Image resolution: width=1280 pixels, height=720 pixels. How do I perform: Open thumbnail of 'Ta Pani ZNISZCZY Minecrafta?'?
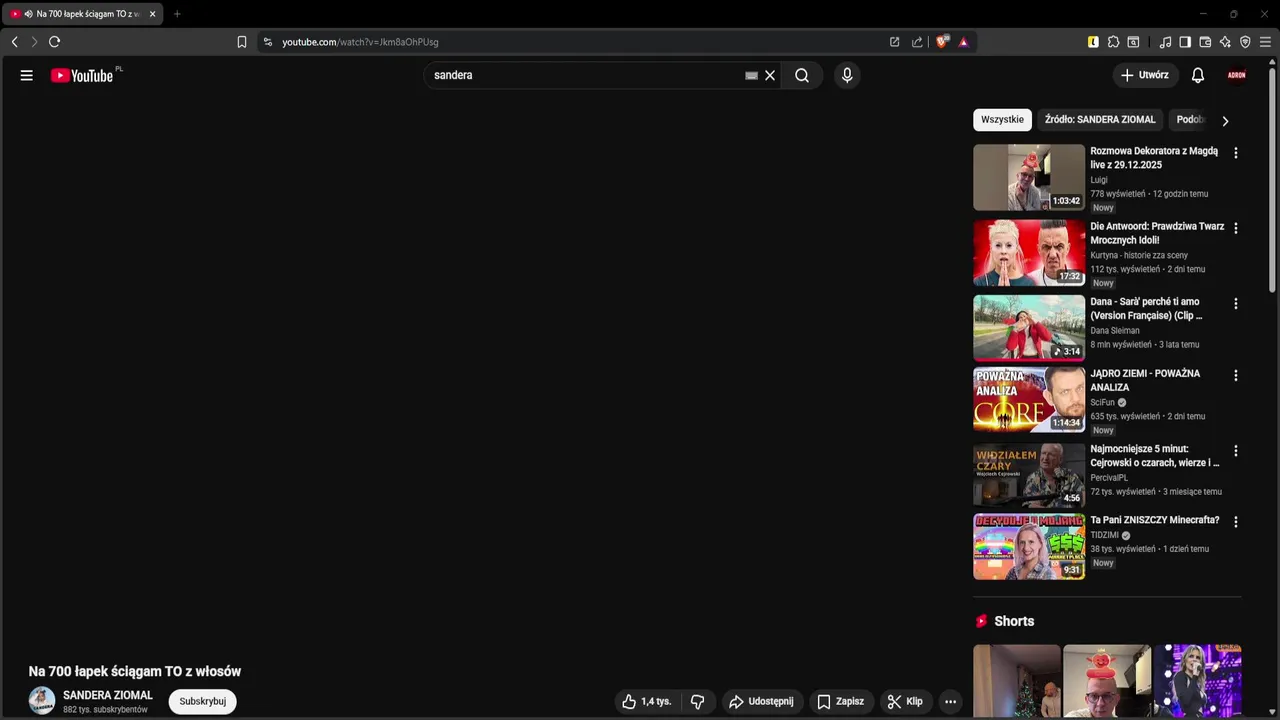pos(1029,547)
